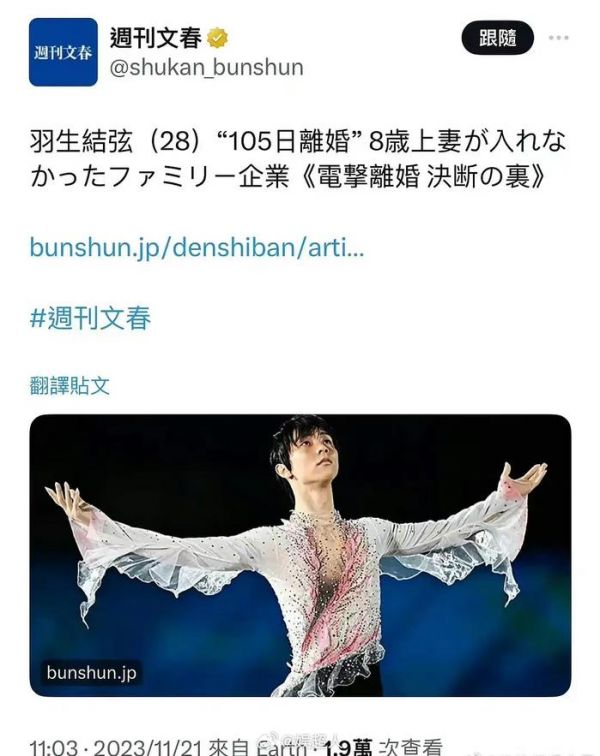The width and height of the screenshot is (600, 756).
Task: Click the skater's outstretched left sleeve in the image
Action: 463,535
